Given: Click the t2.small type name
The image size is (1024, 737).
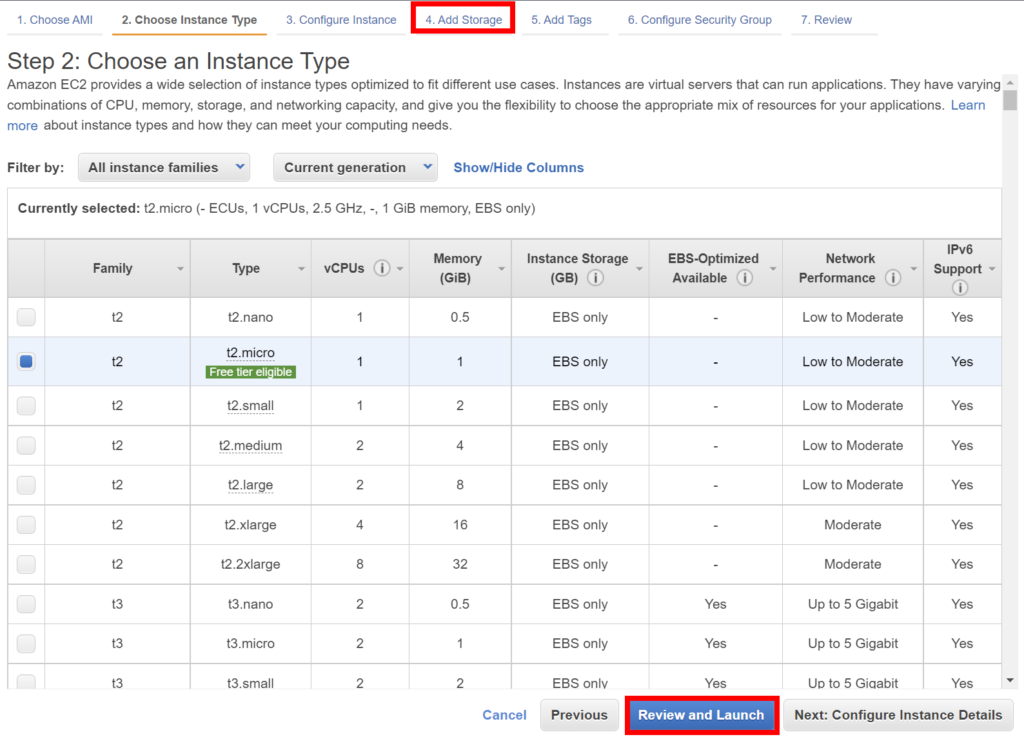Looking at the screenshot, I should [x=250, y=406].
